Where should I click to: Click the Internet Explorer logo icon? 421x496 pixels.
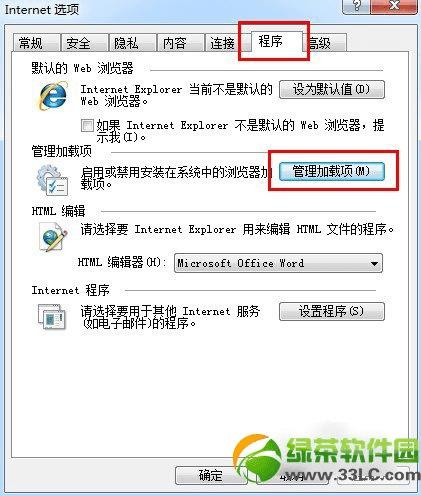(x=53, y=96)
